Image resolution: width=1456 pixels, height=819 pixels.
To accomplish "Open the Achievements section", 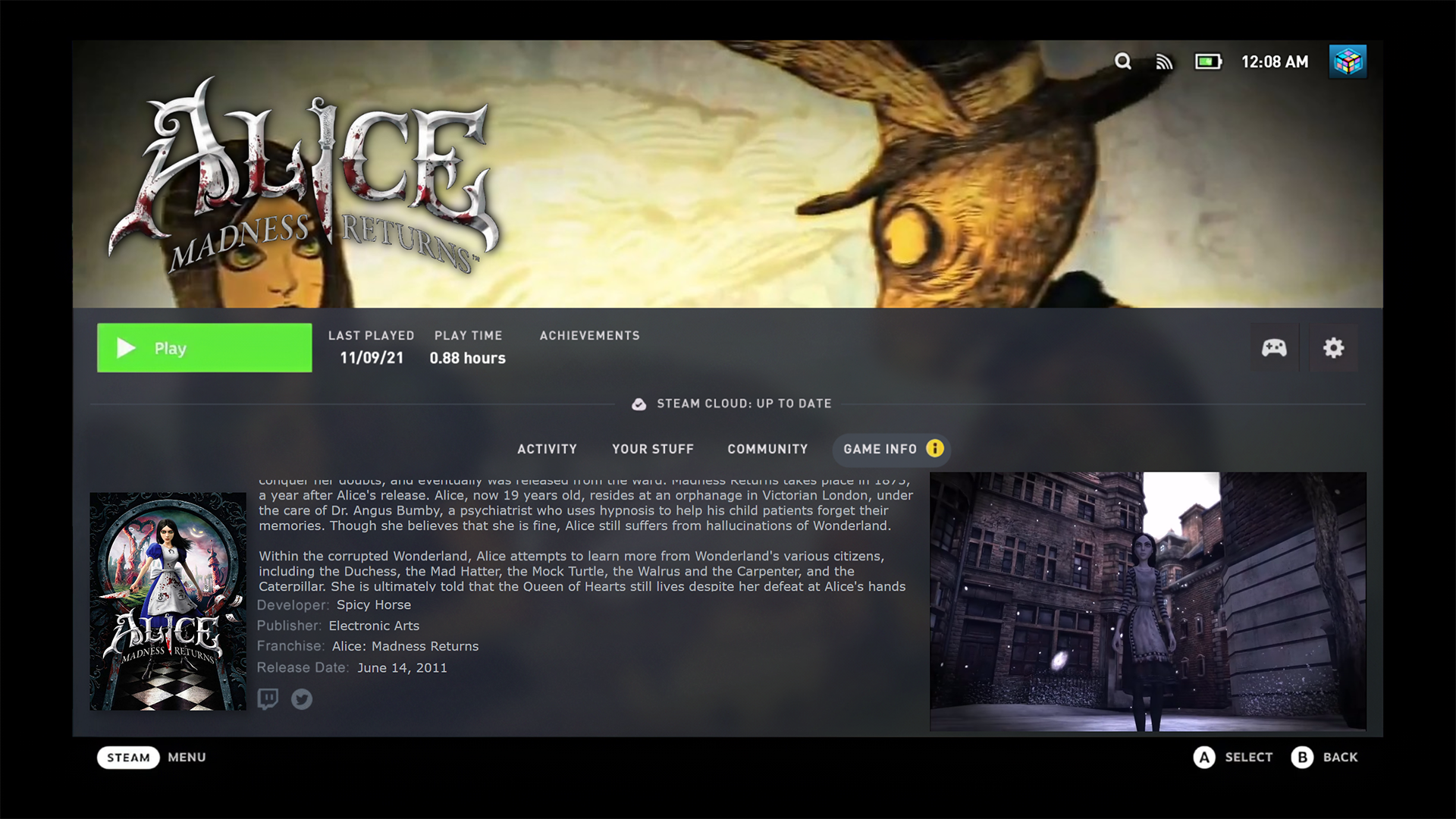I will (x=589, y=336).
